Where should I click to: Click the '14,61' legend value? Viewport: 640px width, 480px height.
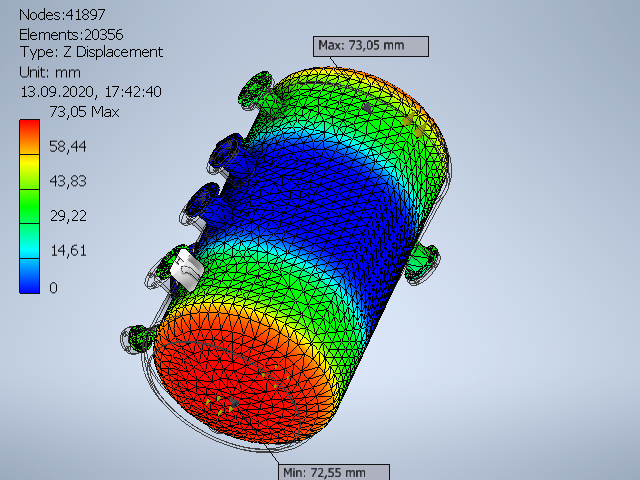coord(68,251)
